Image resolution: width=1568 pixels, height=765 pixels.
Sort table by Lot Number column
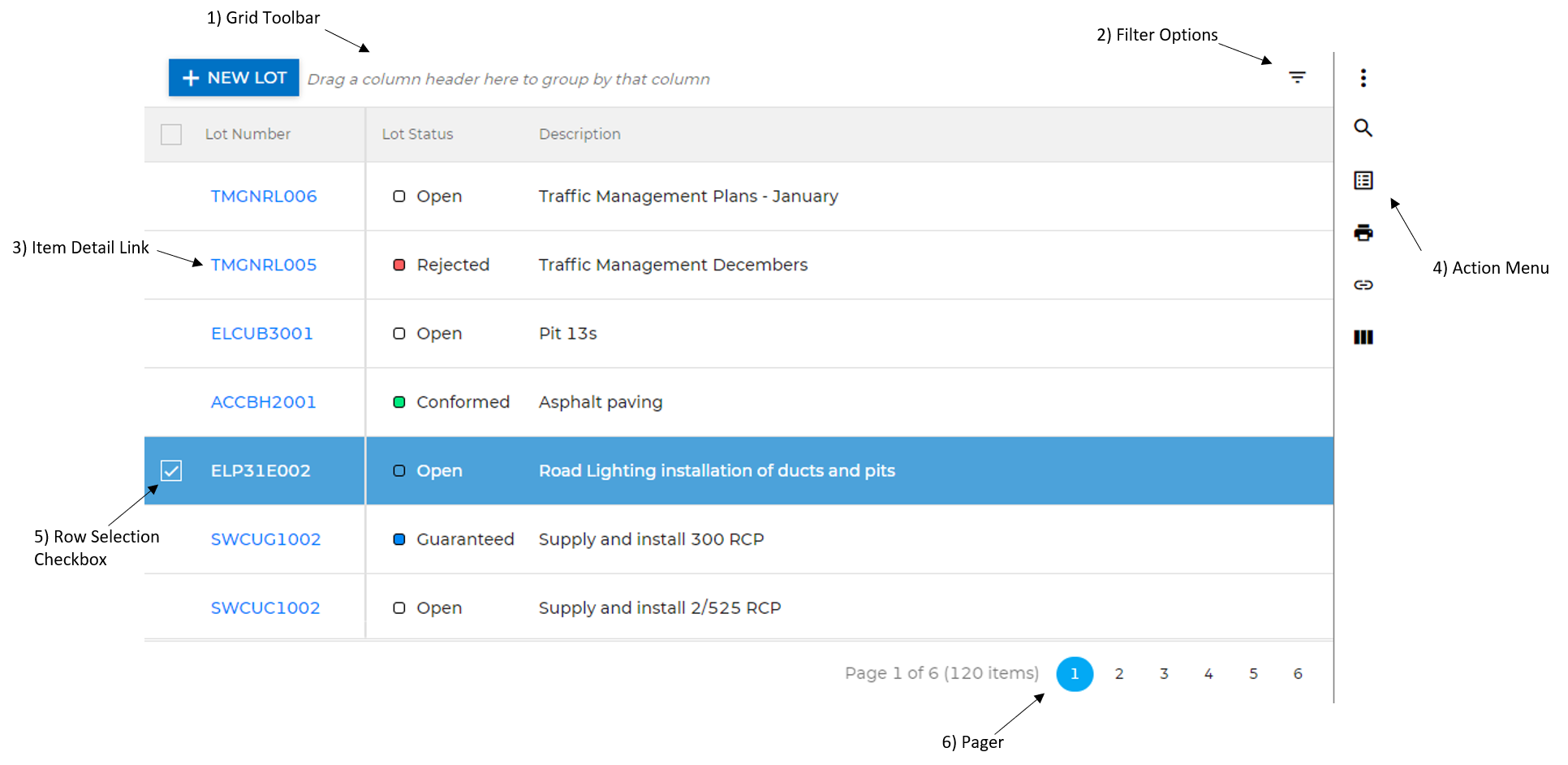pyautogui.click(x=248, y=134)
